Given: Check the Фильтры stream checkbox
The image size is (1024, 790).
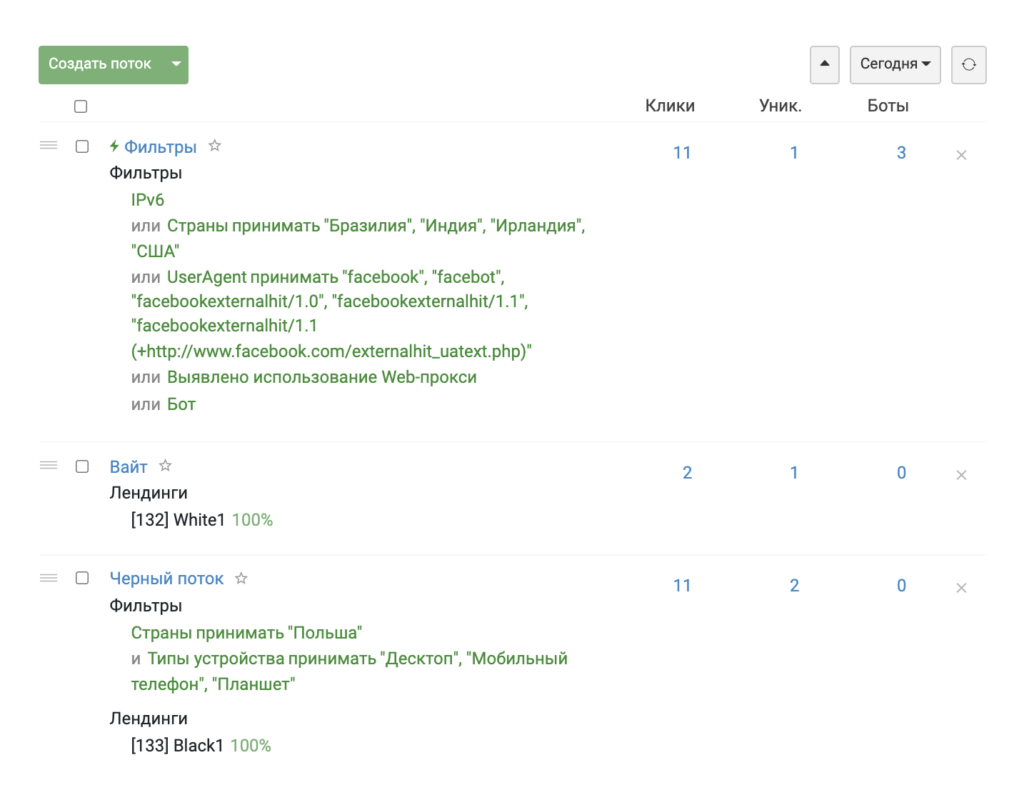Looking at the screenshot, I should coord(82,147).
